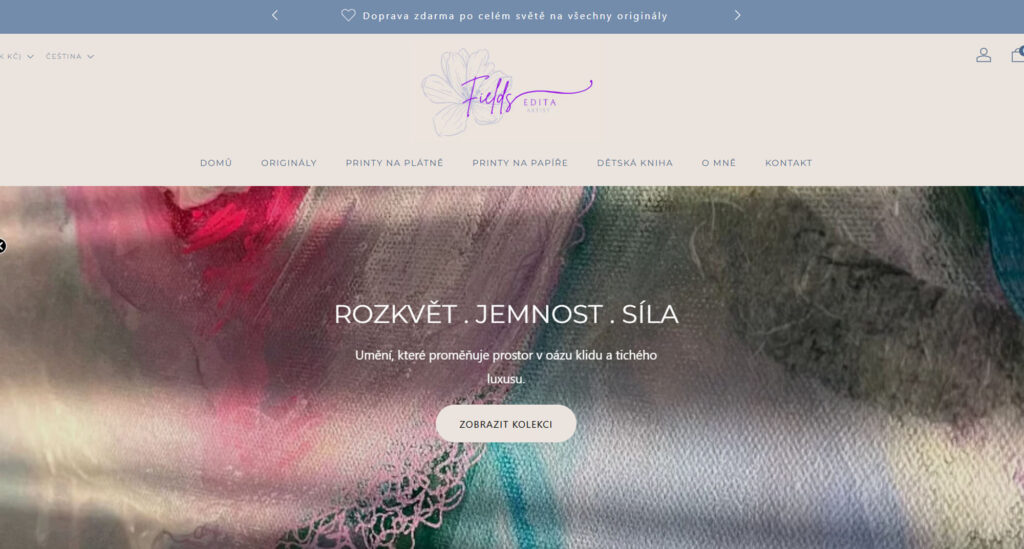
Task: Click the chevron next to Čeština
Action: point(91,57)
